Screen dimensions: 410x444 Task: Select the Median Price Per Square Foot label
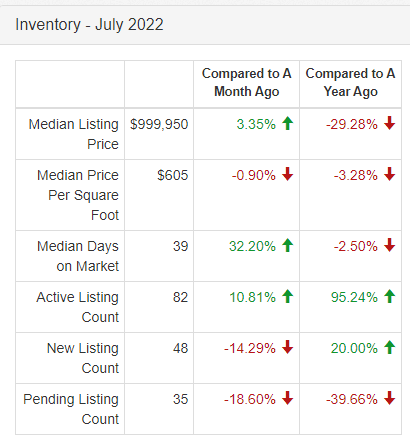[78, 195]
